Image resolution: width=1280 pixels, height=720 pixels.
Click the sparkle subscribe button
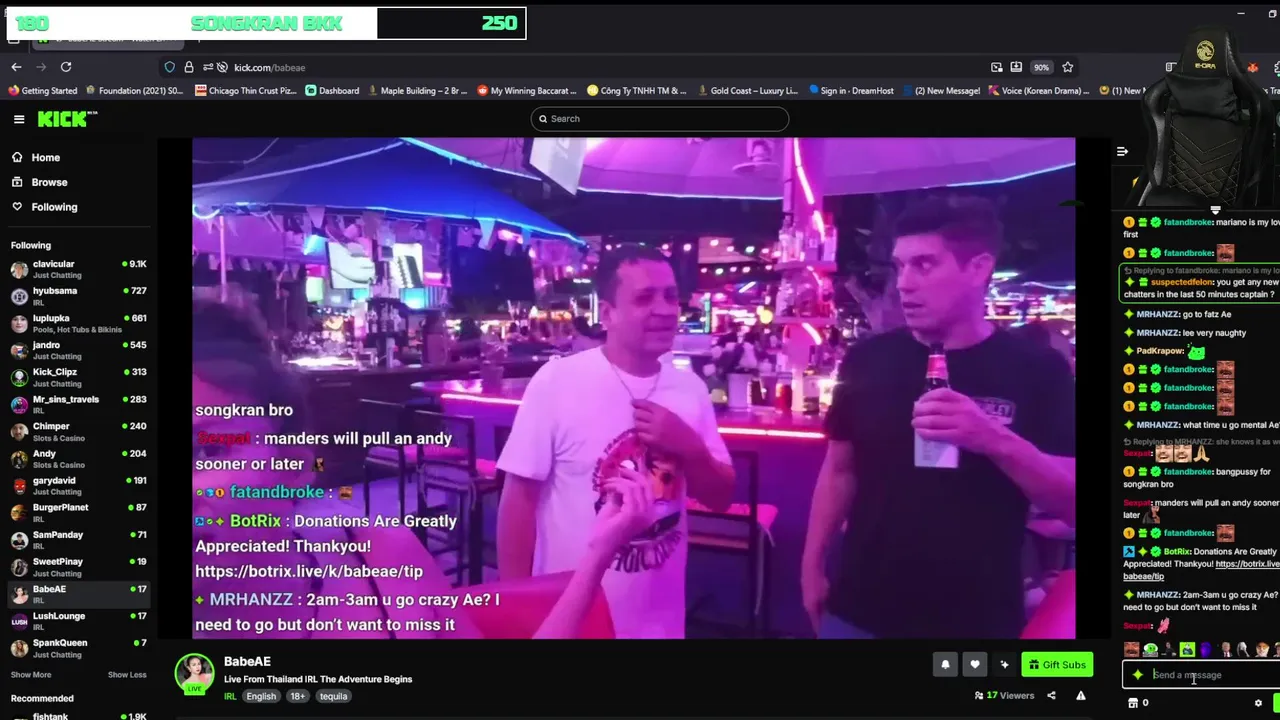(1004, 664)
